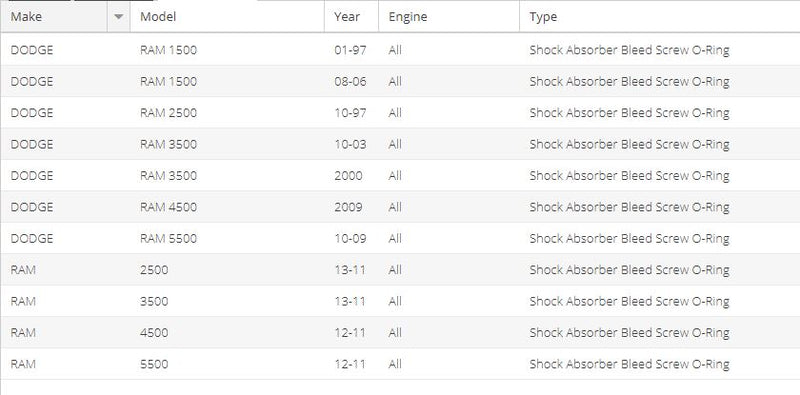The width and height of the screenshot is (800, 395).
Task: Click the DODGE RAM 4500 model cell
Action: pos(168,207)
